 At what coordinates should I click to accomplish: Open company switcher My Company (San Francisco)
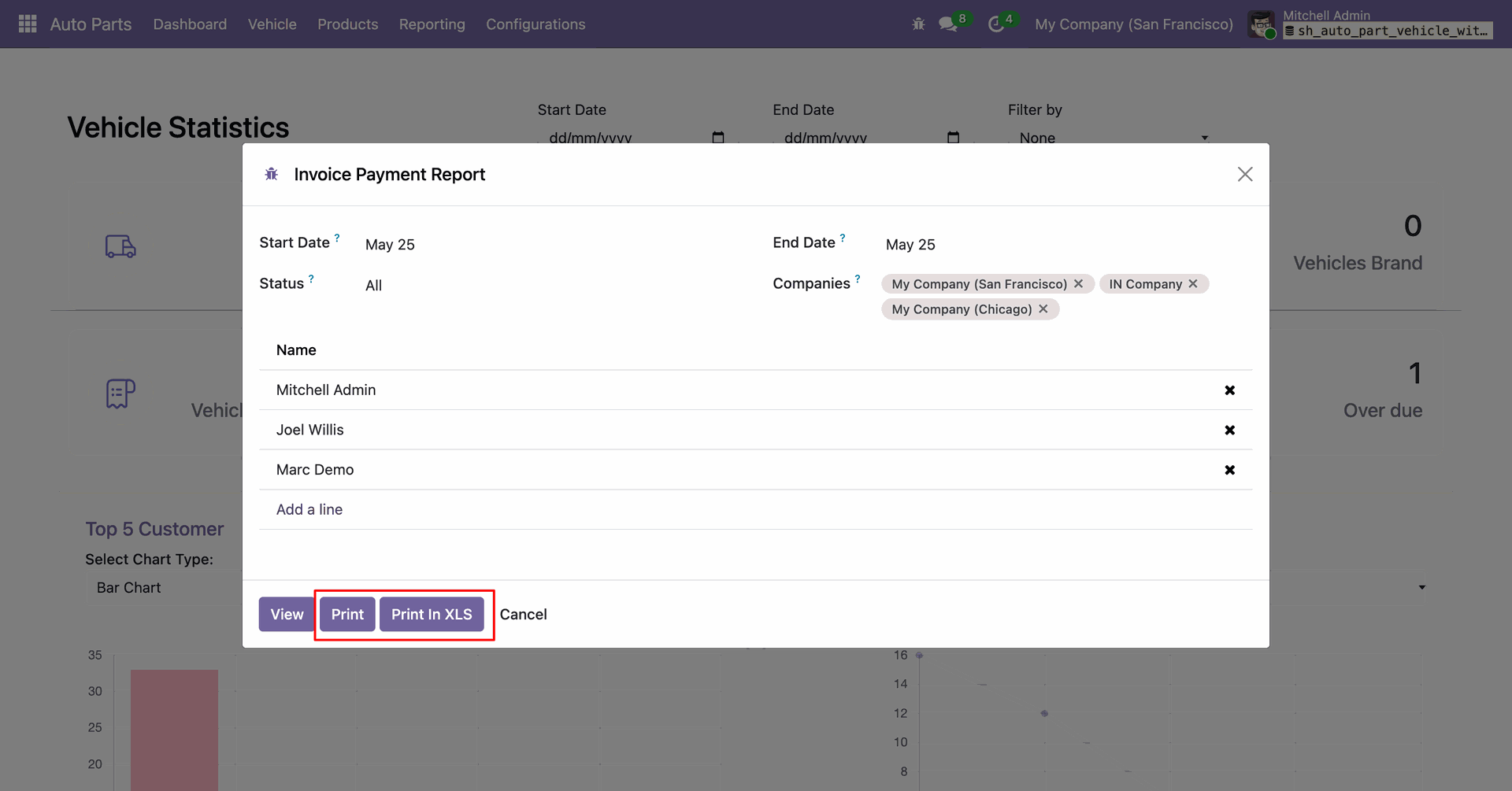coord(1134,24)
